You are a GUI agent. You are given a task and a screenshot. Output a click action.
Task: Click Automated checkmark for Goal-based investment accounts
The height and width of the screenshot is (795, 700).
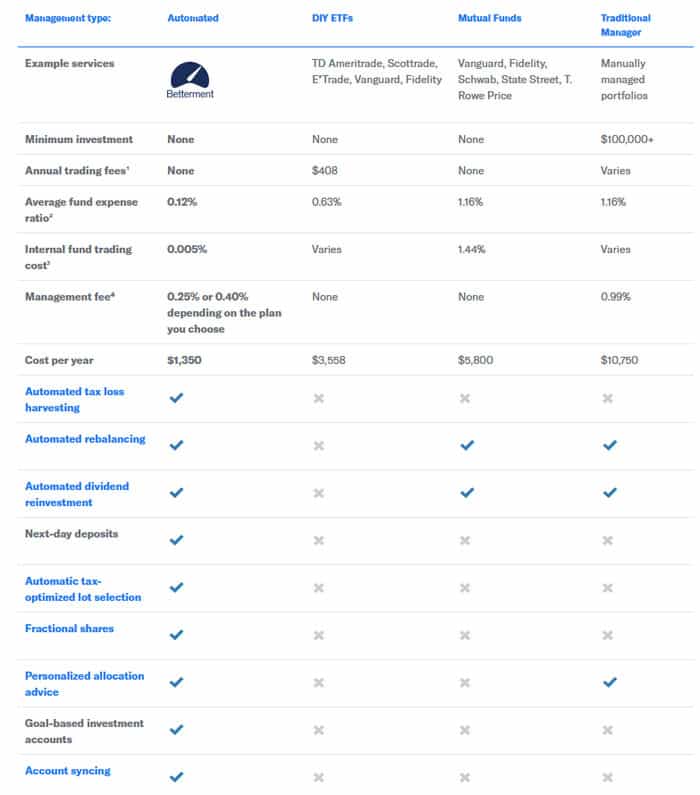(177, 729)
